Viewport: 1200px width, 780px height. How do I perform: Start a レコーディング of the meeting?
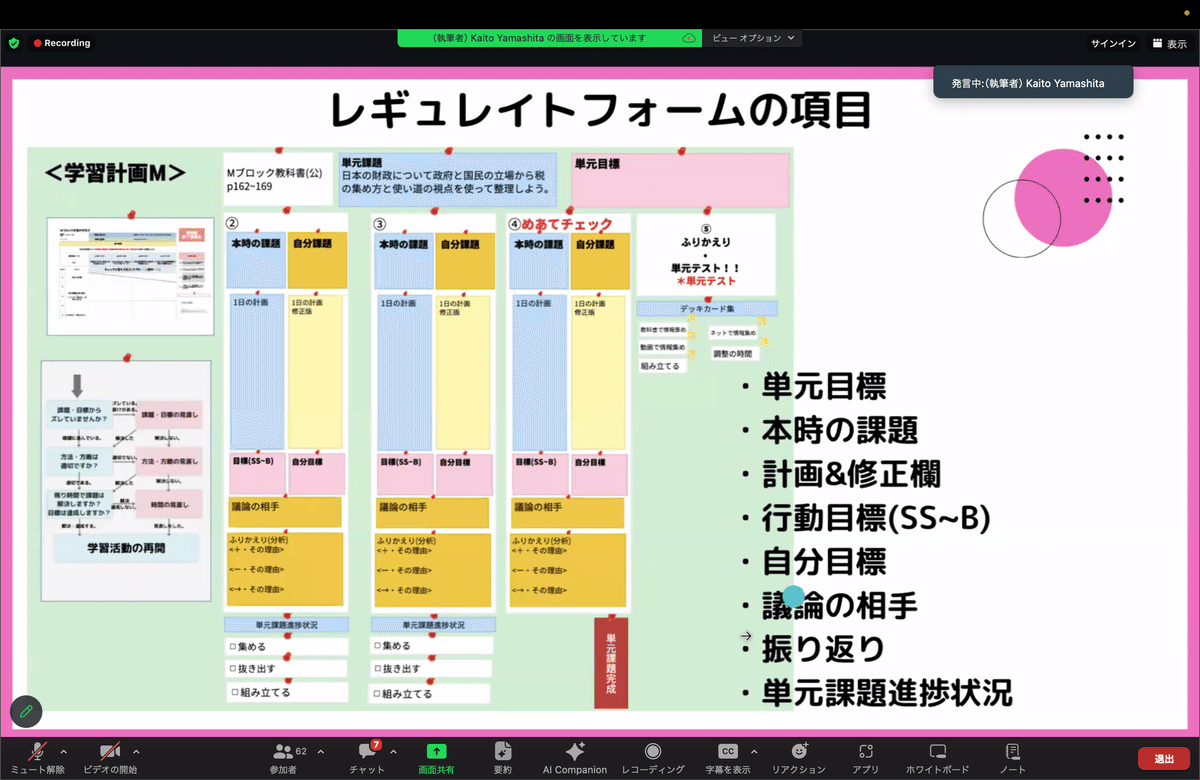click(655, 757)
